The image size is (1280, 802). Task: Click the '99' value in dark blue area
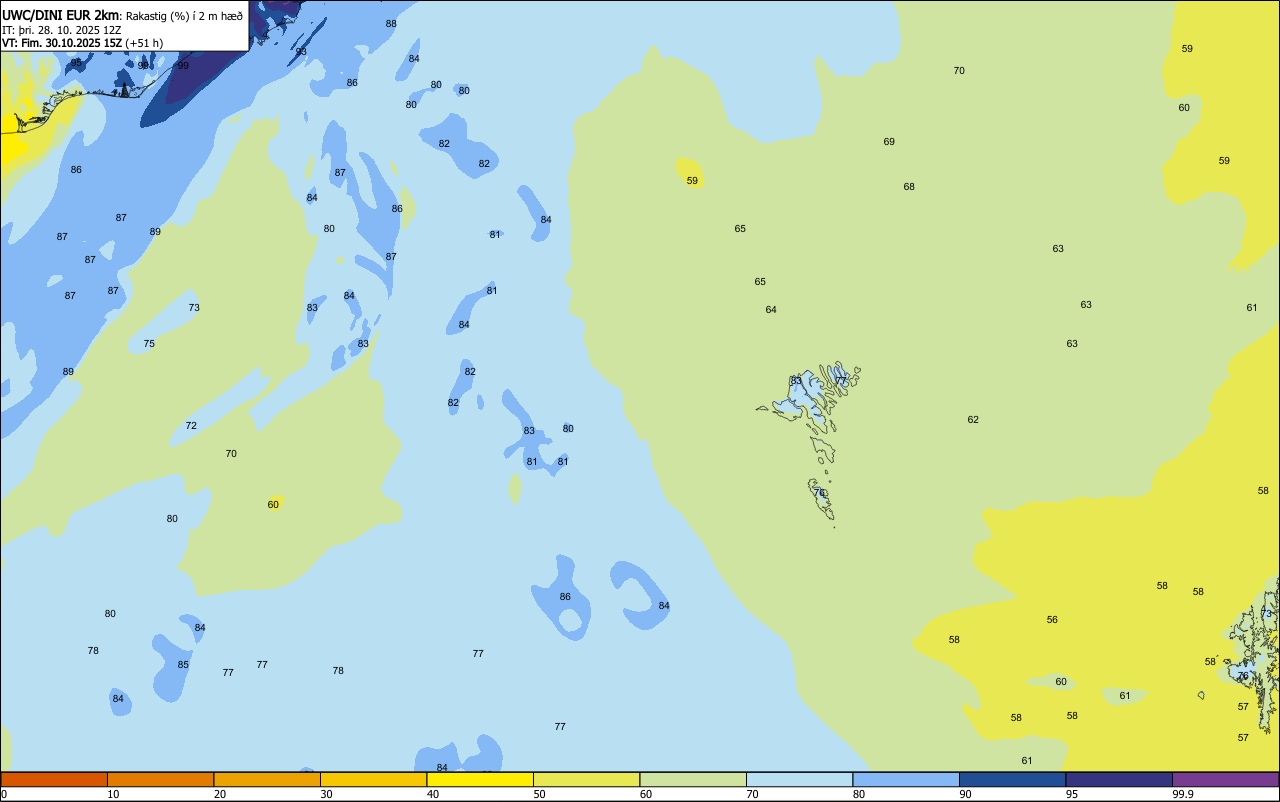(183, 66)
